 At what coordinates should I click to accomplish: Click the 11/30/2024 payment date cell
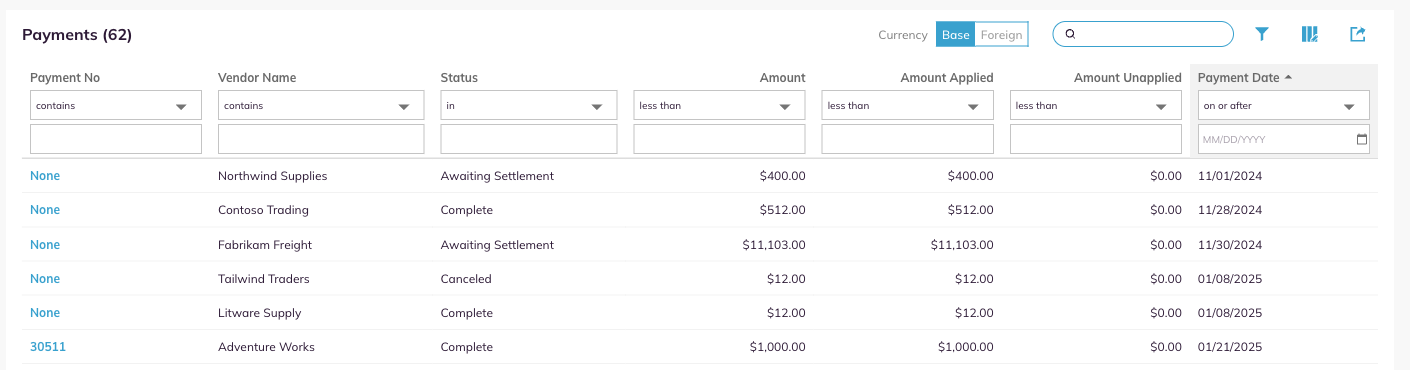1230,245
